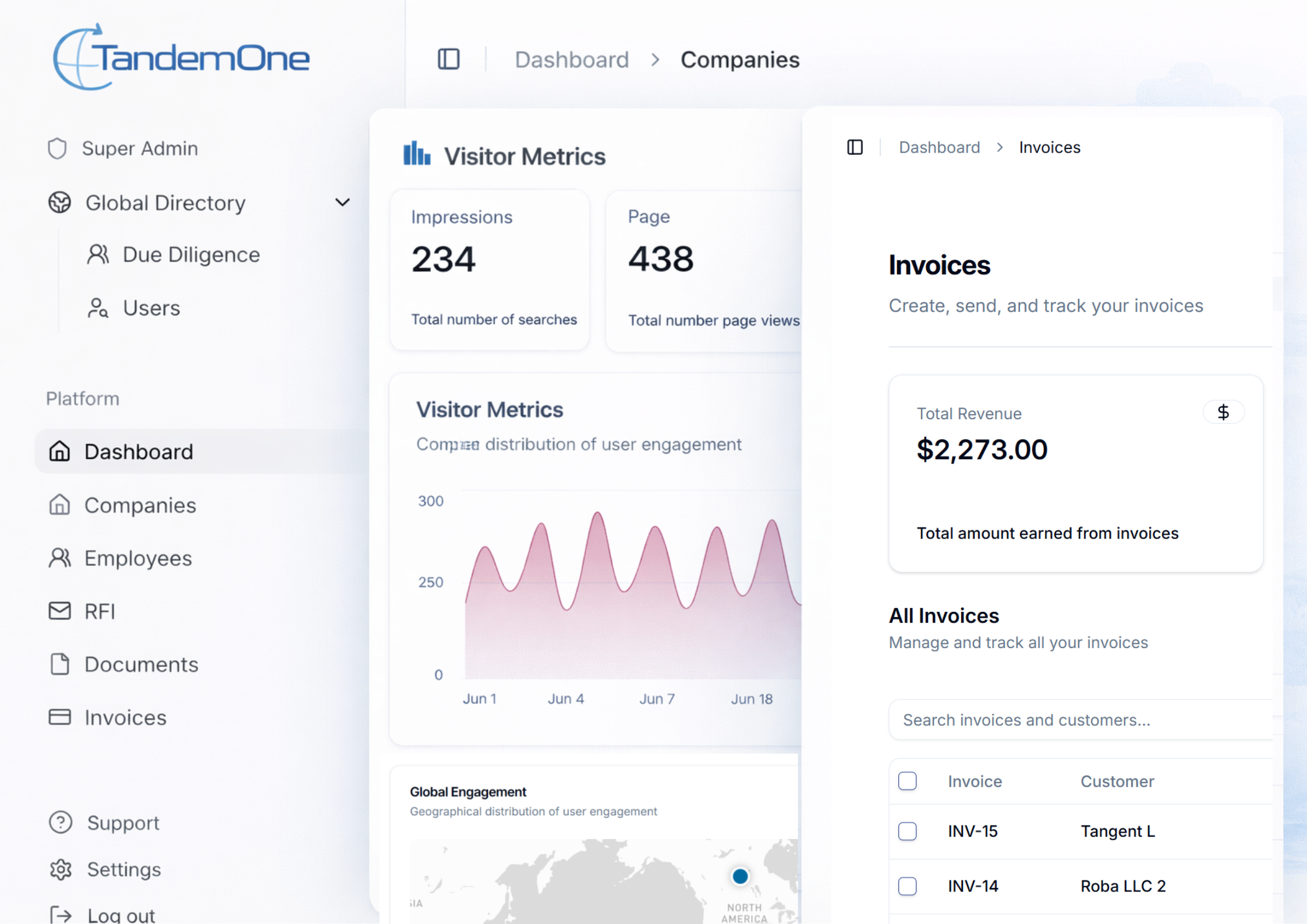Open Documents in Platform menu
The height and width of the screenshot is (924, 1307).
point(141,664)
